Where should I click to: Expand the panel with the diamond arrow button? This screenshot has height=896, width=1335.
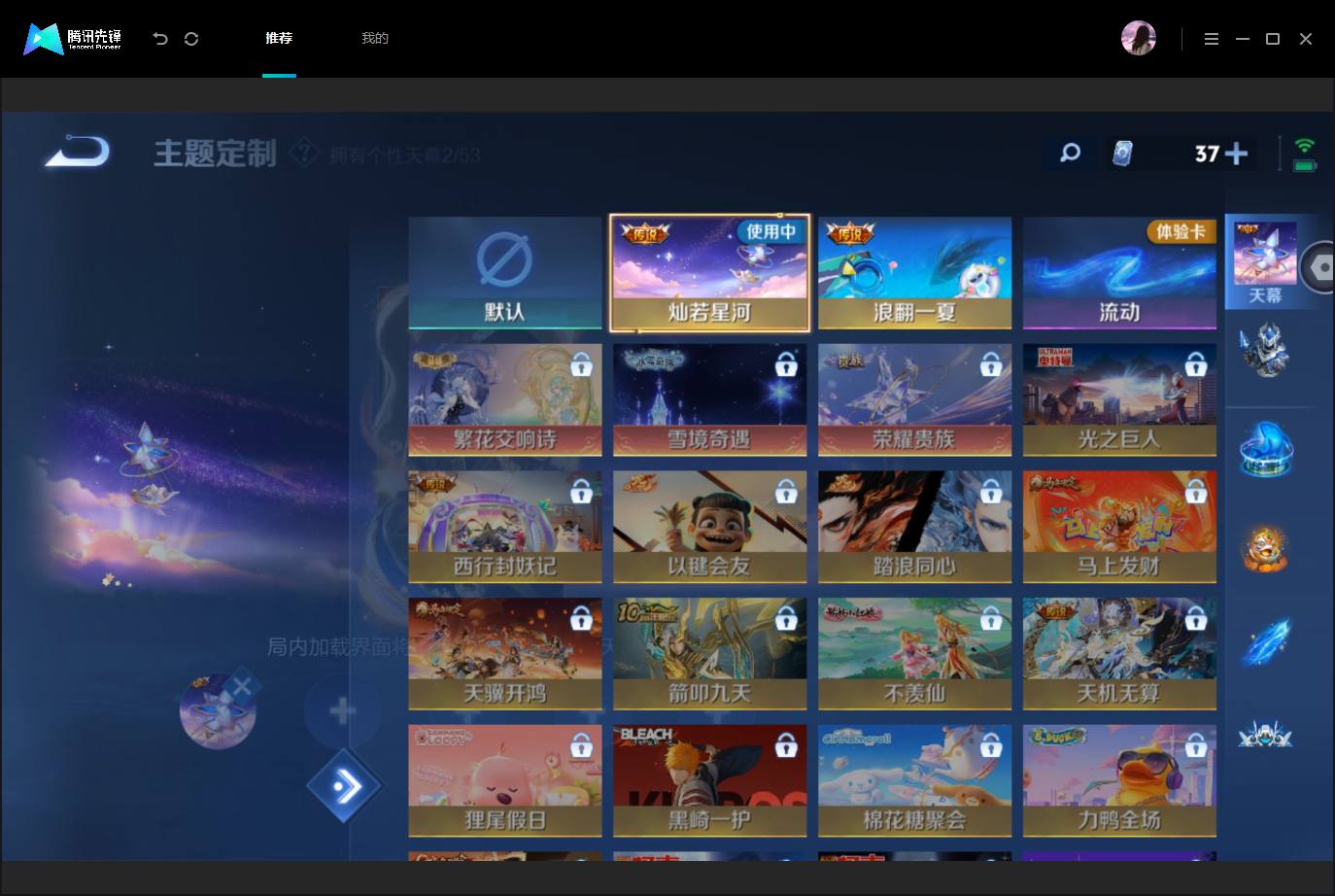coord(344,785)
